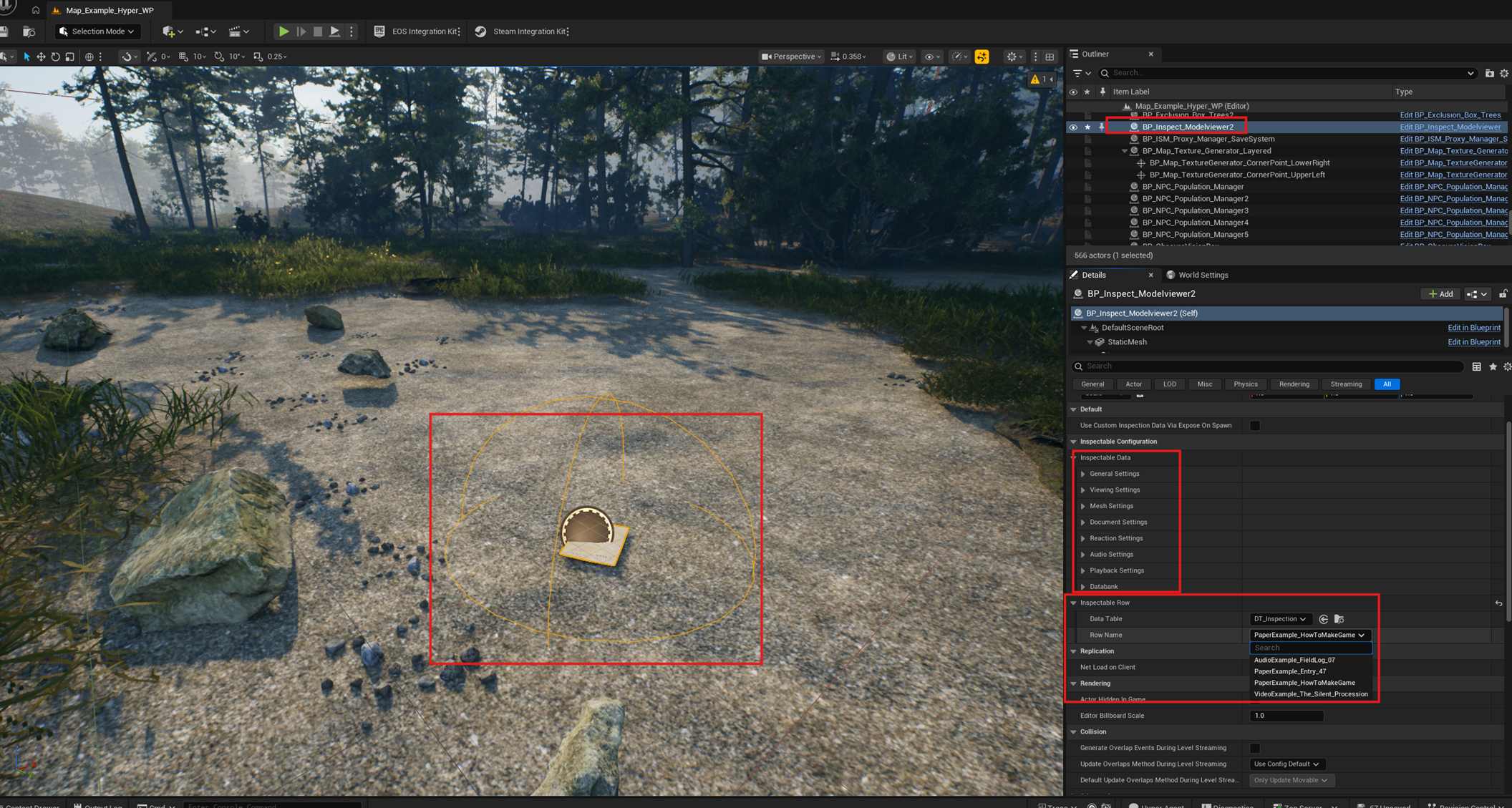Select BP_NPC_Population_Manager3 in the Outliner
Image resolution: width=1512 pixels, height=808 pixels.
point(1195,210)
